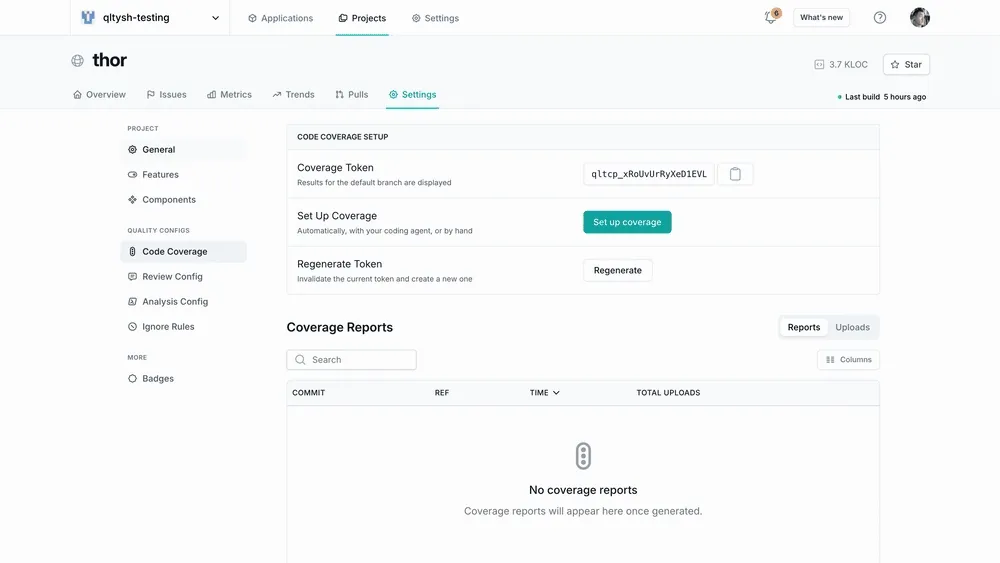Click the Set up coverage button
The image size is (1000, 563).
pyautogui.click(x=627, y=222)
